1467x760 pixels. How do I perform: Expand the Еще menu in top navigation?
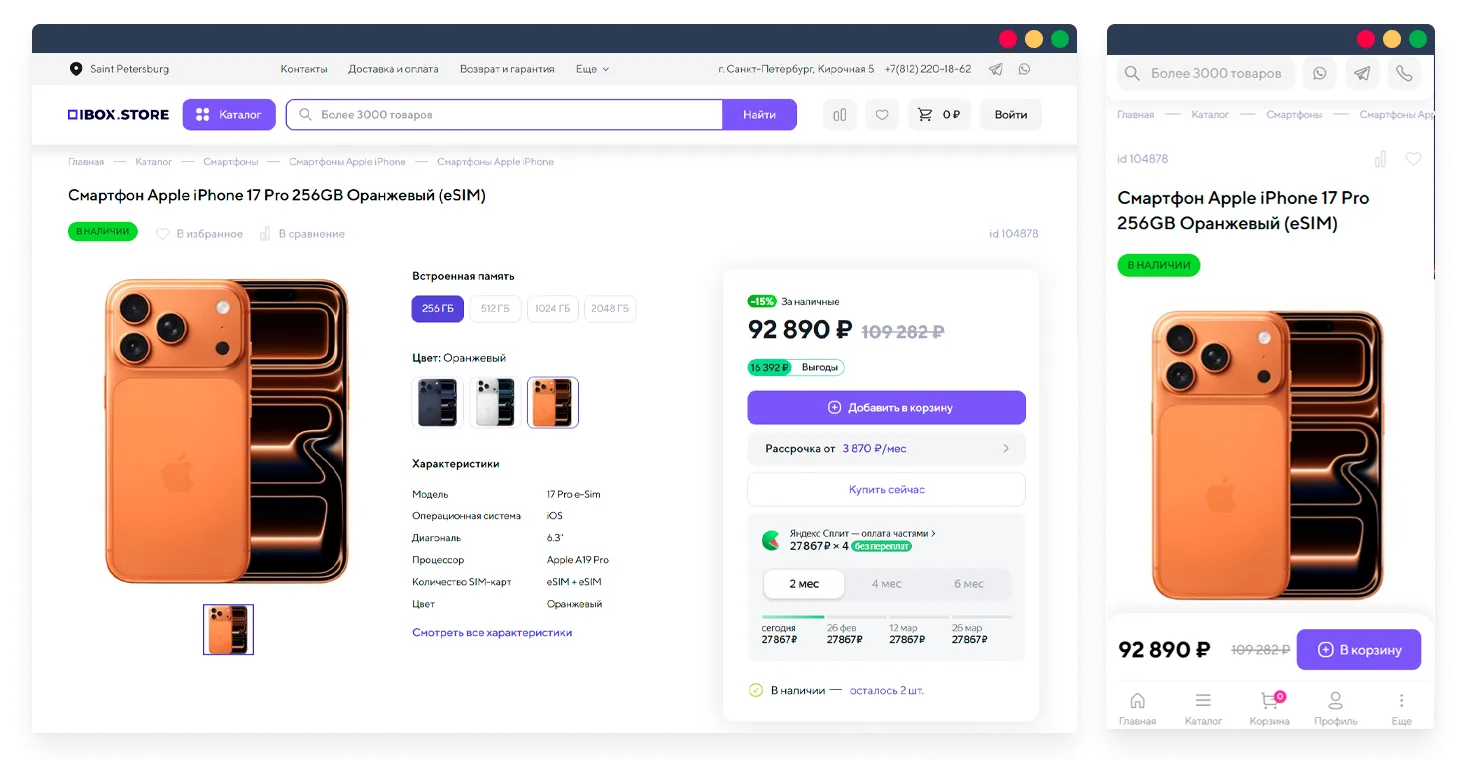(x=592, y=69)
